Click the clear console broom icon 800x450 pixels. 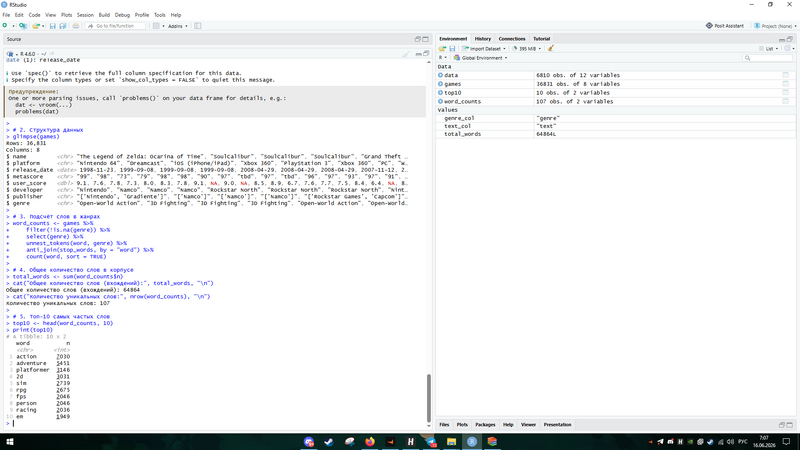point(406,54)
